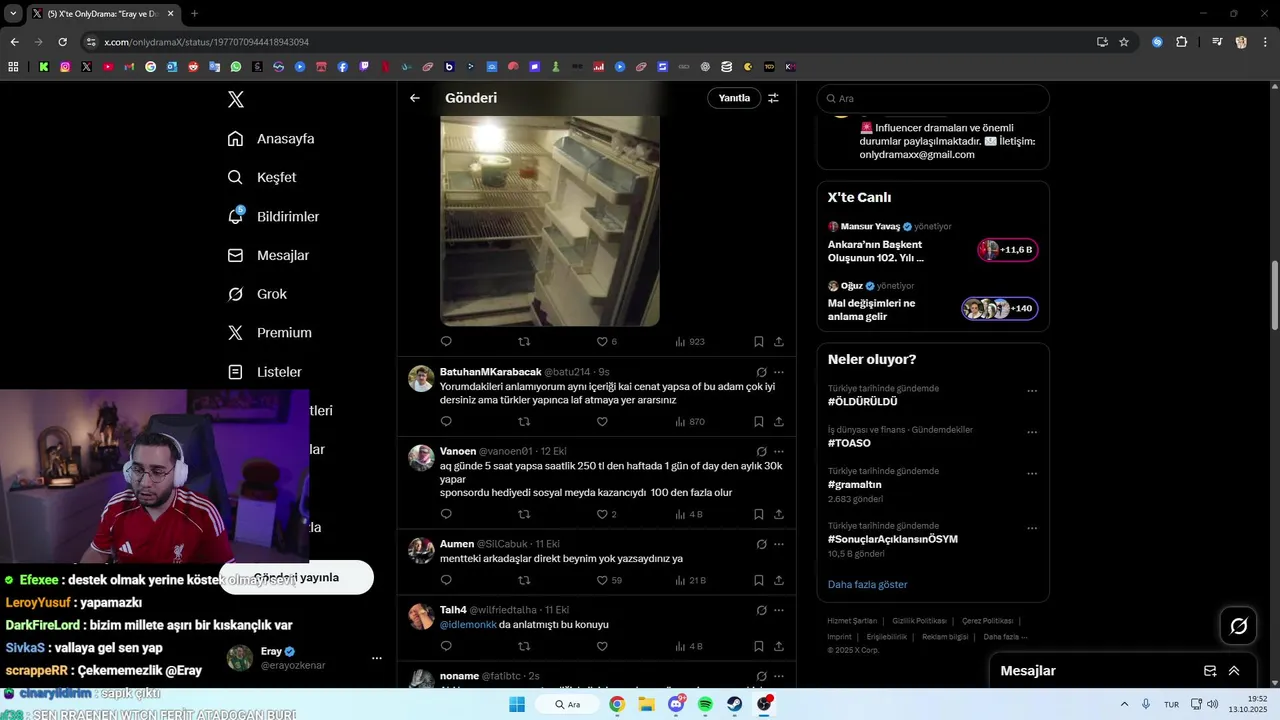Bookmark this page star icon

(x=1124, y=42)
